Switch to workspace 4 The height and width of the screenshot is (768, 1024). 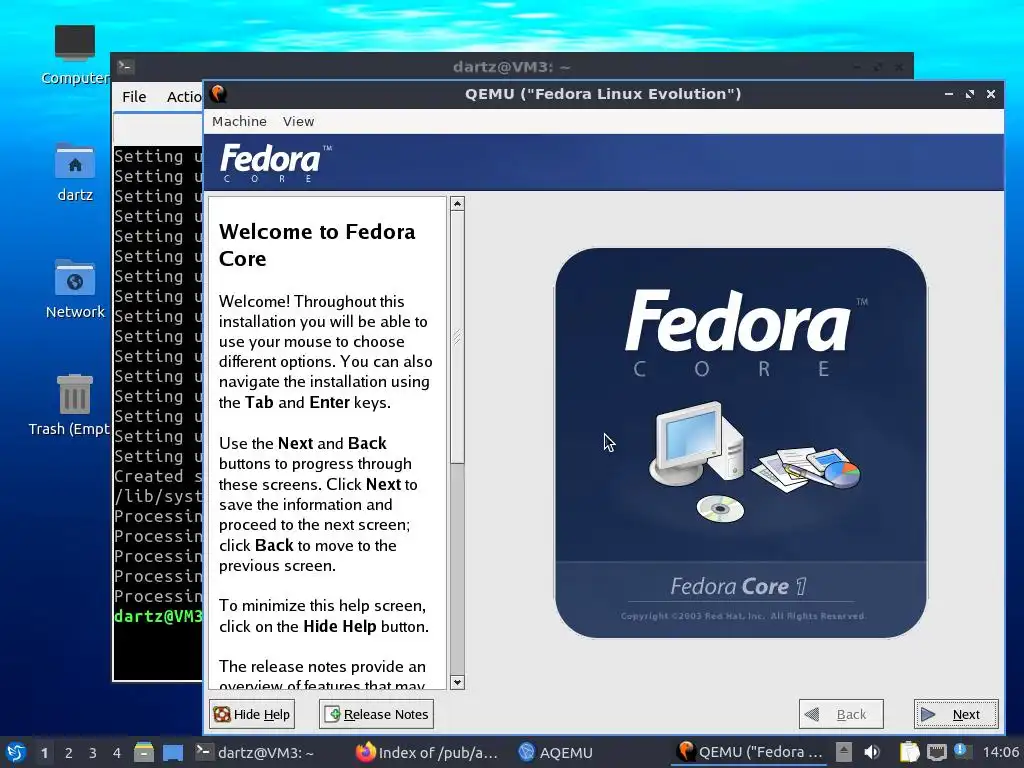tap(117, 753)
